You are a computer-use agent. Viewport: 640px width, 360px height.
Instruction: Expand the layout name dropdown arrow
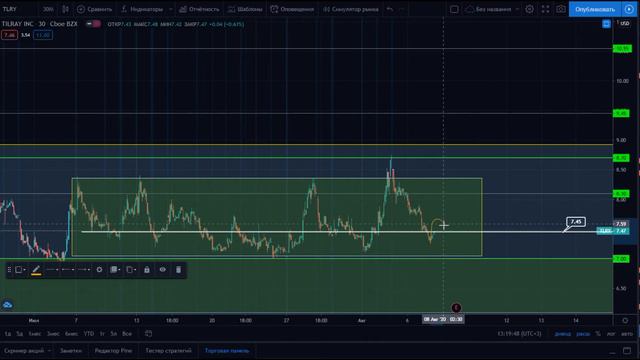click(x=517, y=9)
